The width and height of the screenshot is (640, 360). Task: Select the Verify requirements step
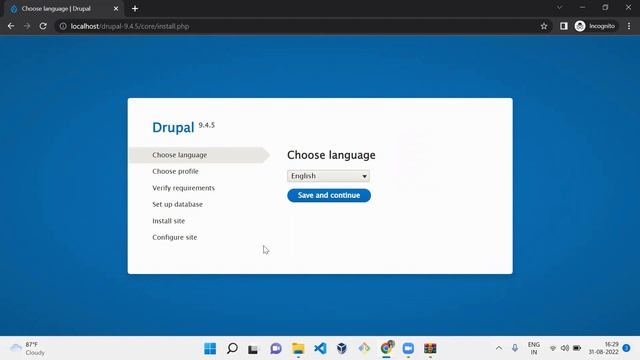click(183, 188)
